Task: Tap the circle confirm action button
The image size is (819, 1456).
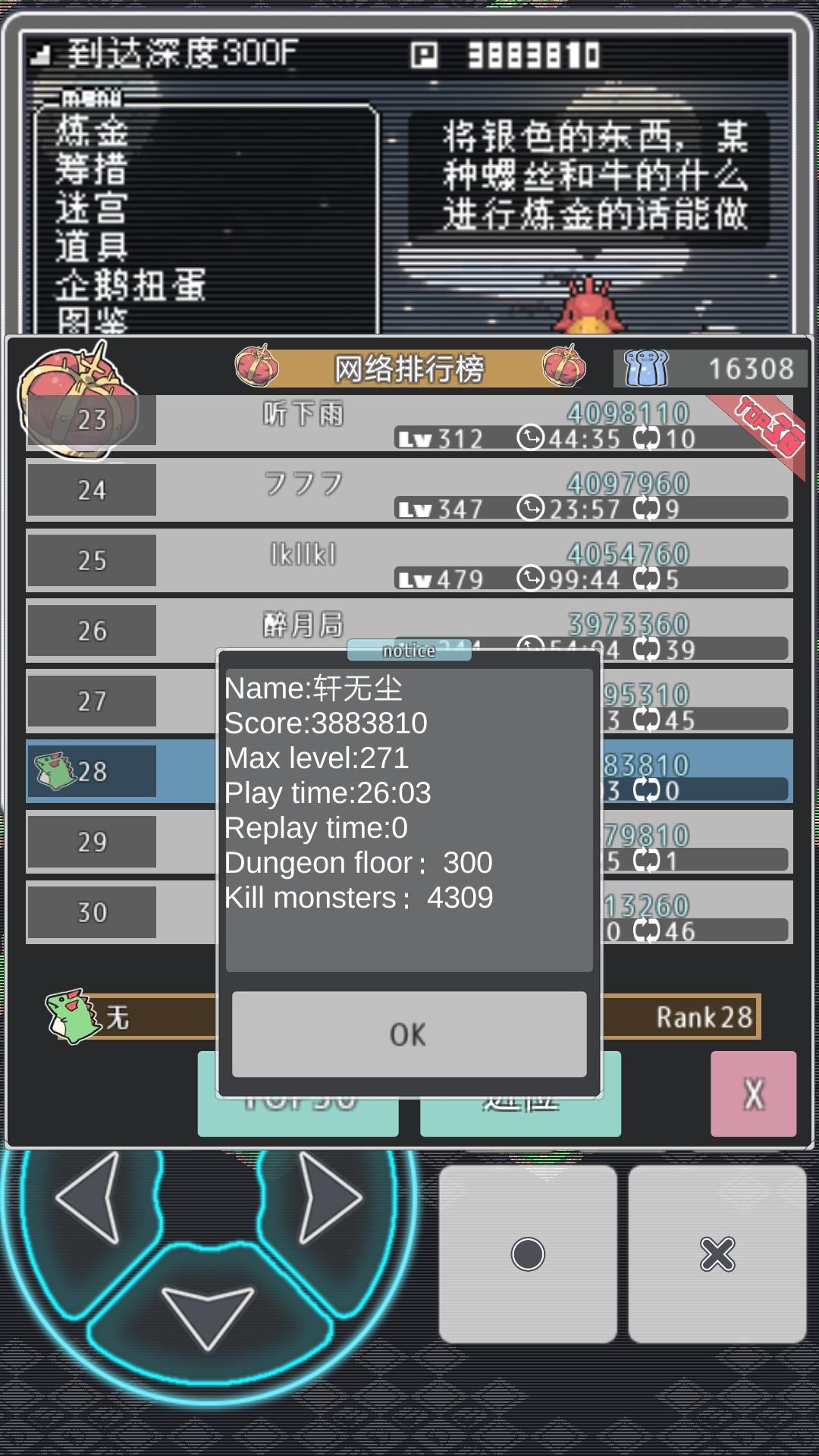Action: [x=528, y=1254]
